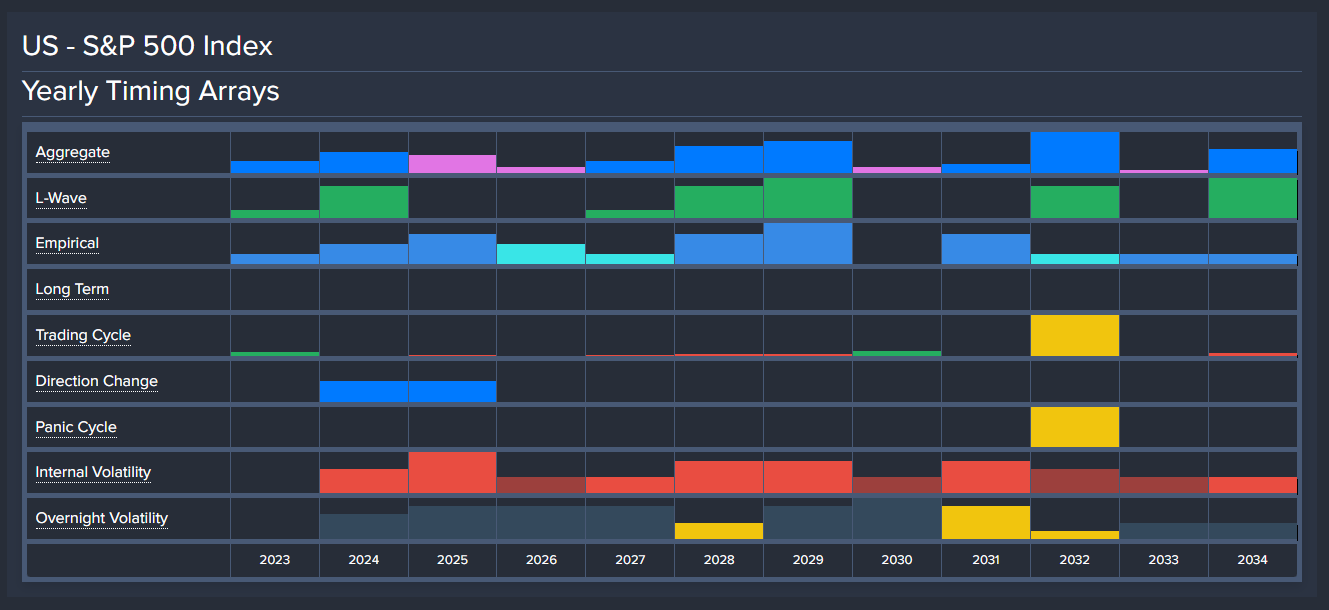
Task: Click the "Yearly Timing Arrays" heading
Action: pyautogui.click(x=151, y=91)
